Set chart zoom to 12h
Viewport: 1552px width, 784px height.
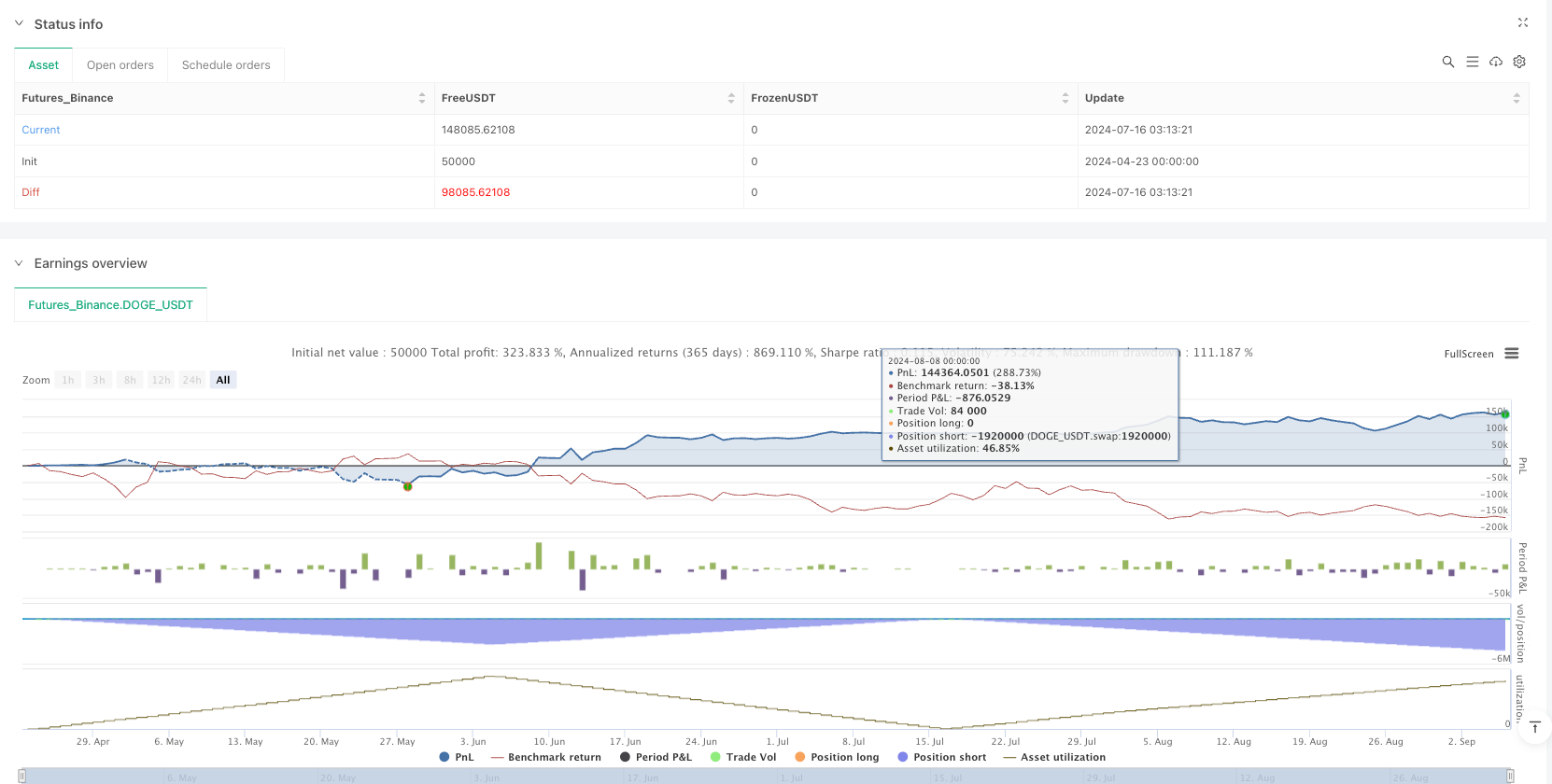point(161,380)
